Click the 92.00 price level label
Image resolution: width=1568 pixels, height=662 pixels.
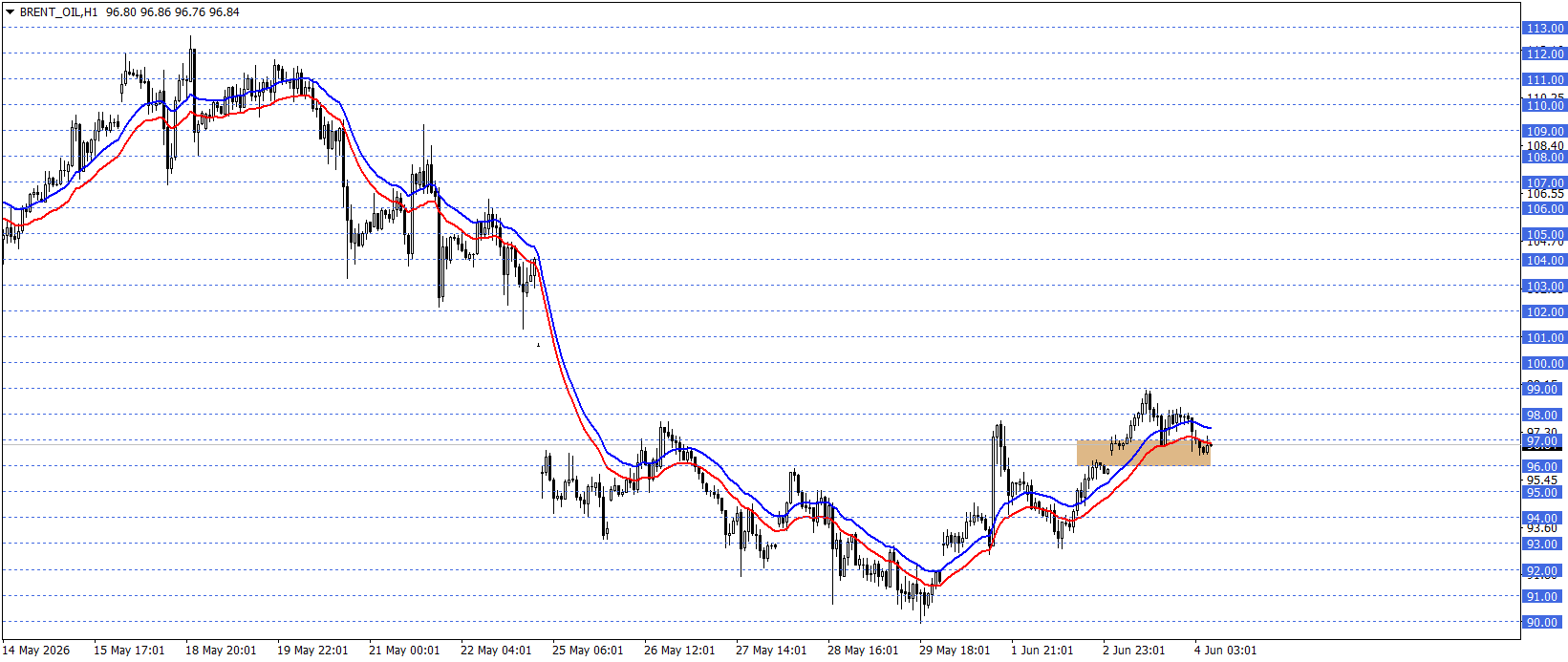(x=1544, y=571)
